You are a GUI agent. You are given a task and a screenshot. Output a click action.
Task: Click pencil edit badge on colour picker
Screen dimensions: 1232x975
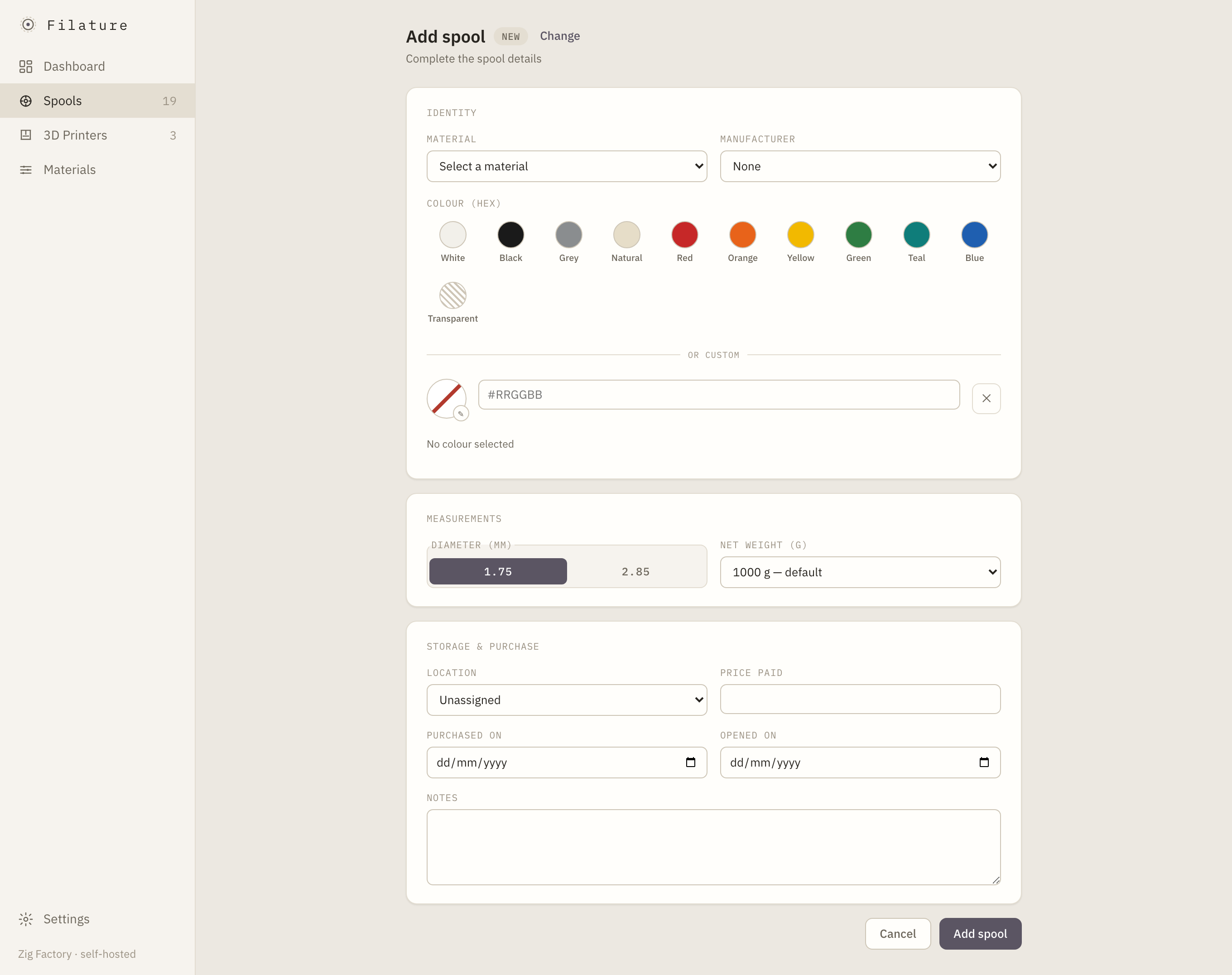[x=461, y=413]
